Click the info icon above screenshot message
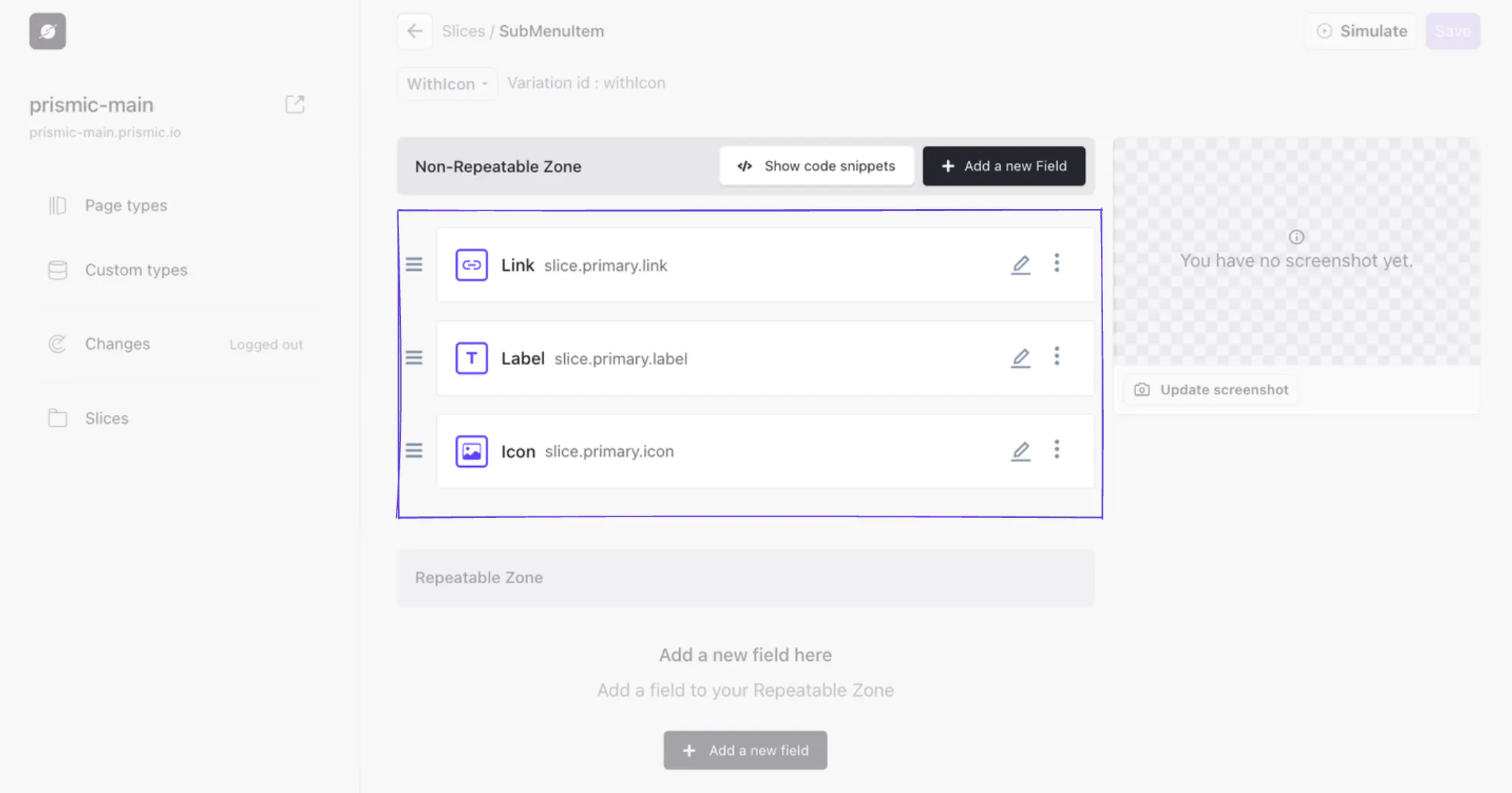Viewport: 1512px width, 793px height. coord(1296,237)
